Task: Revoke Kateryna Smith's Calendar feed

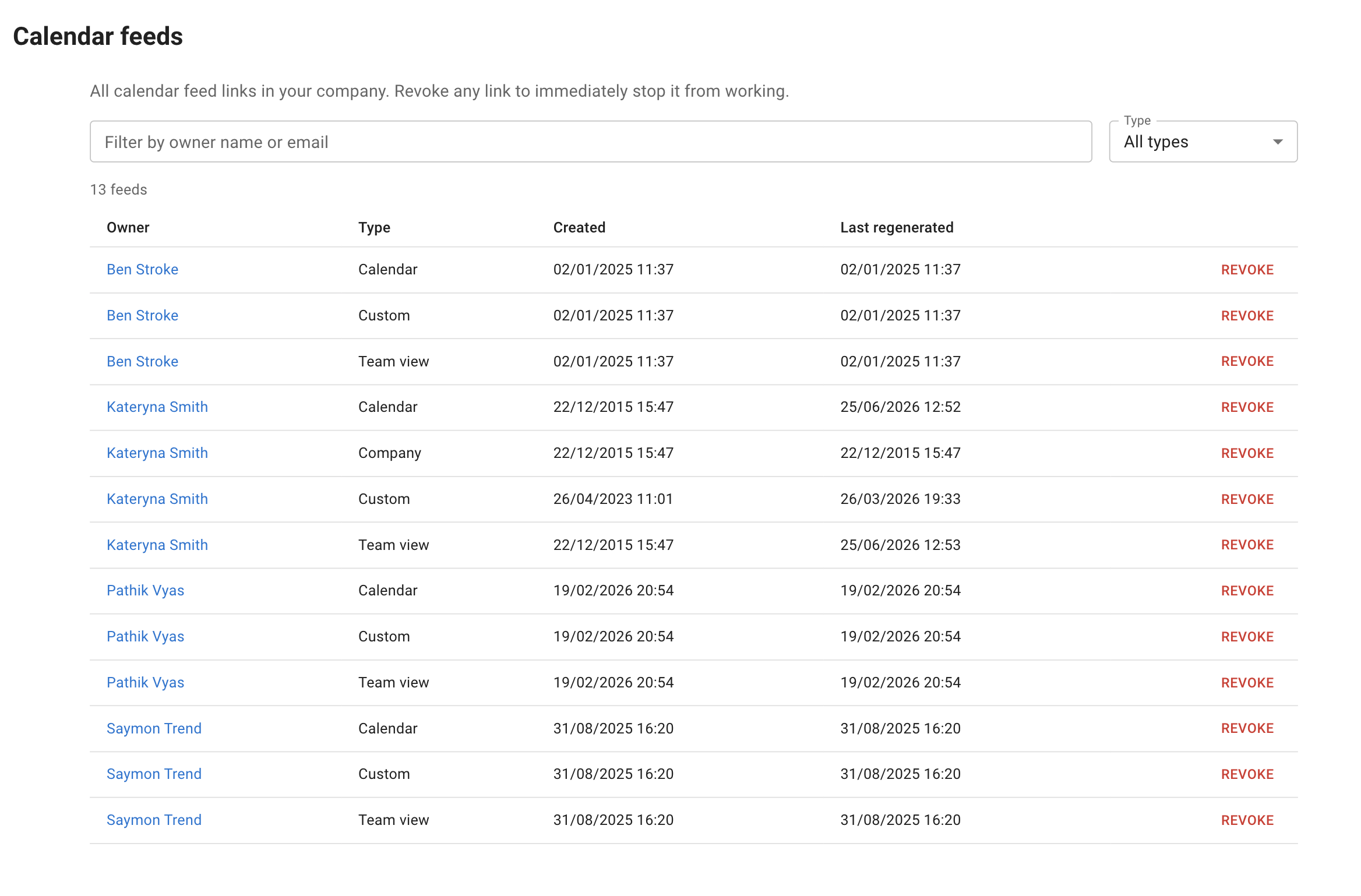Action: click(x=1247, y=407)
